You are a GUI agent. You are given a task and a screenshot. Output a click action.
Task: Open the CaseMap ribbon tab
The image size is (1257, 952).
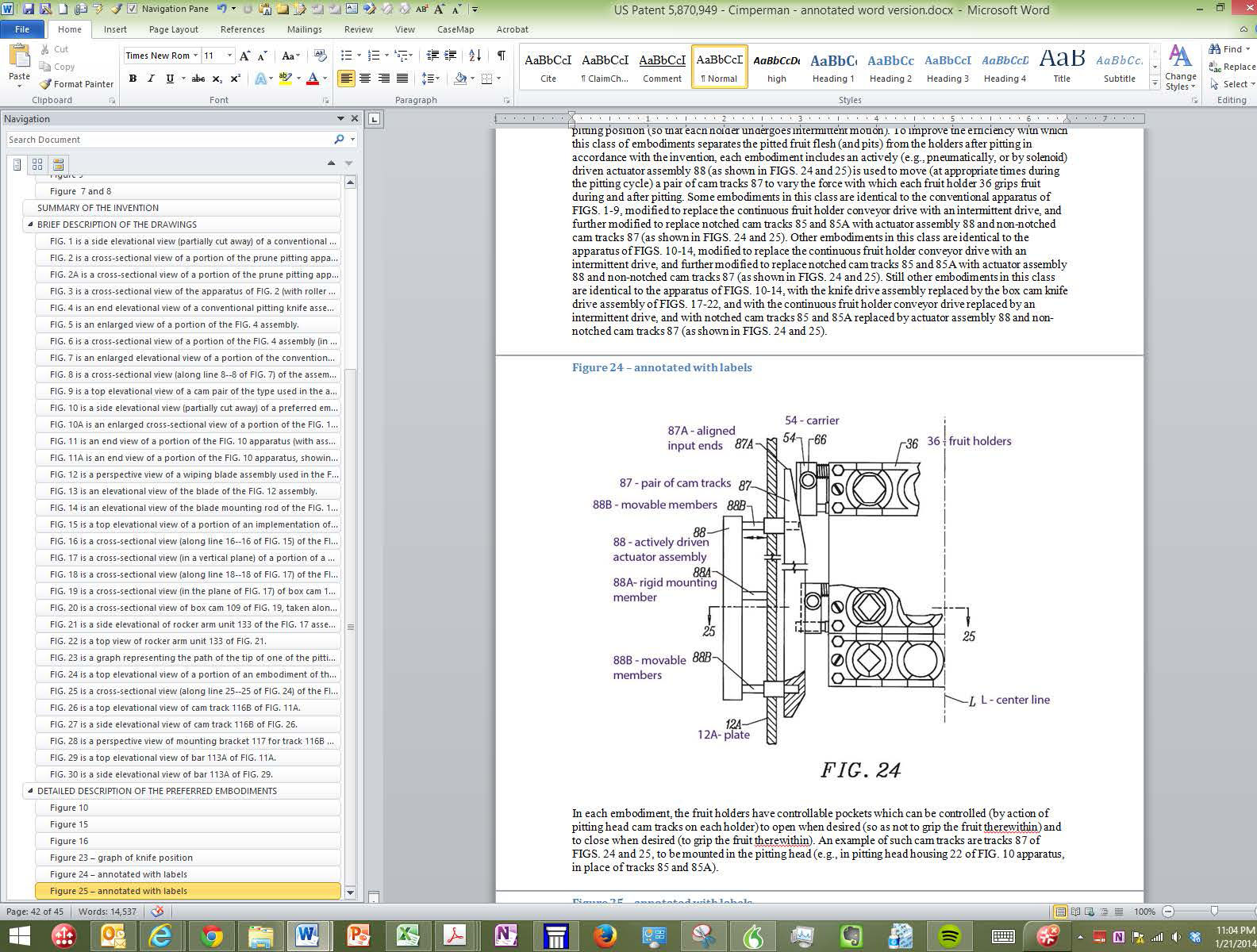[x=456, y=29]
